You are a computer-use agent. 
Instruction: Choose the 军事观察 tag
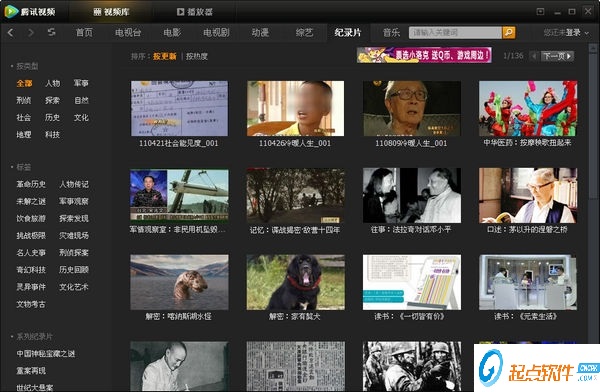tap(74, 201)
